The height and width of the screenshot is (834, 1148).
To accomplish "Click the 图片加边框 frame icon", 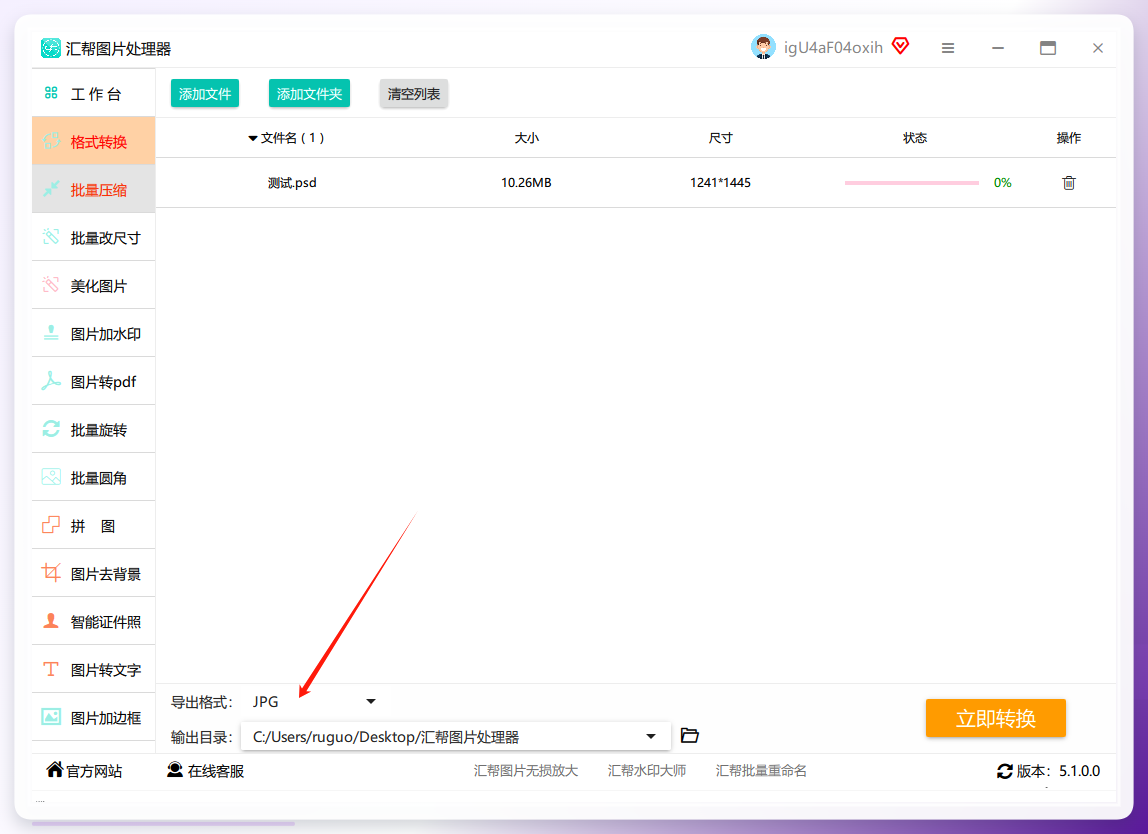I will click(51, 717).
